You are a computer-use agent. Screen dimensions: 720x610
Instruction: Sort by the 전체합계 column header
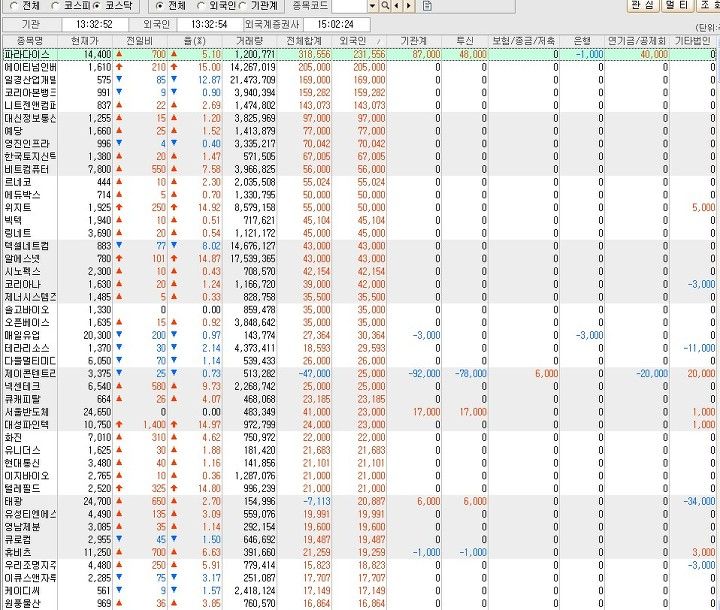click(304, 41)
